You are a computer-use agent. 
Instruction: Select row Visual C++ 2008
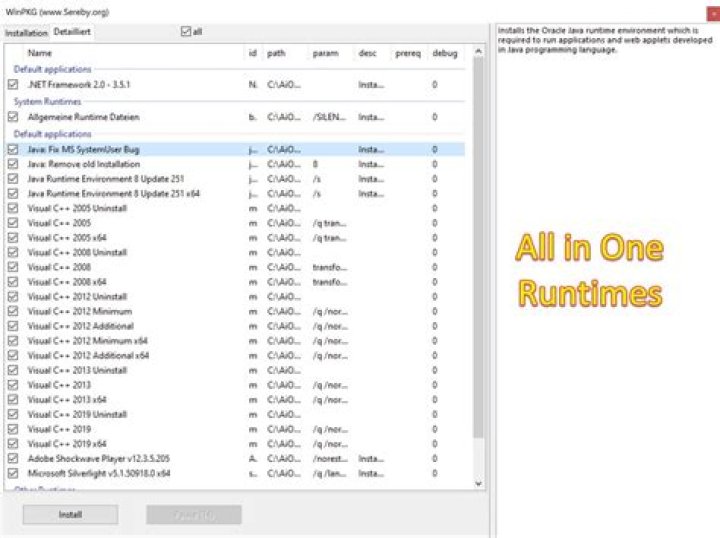[x=236, y=267]
